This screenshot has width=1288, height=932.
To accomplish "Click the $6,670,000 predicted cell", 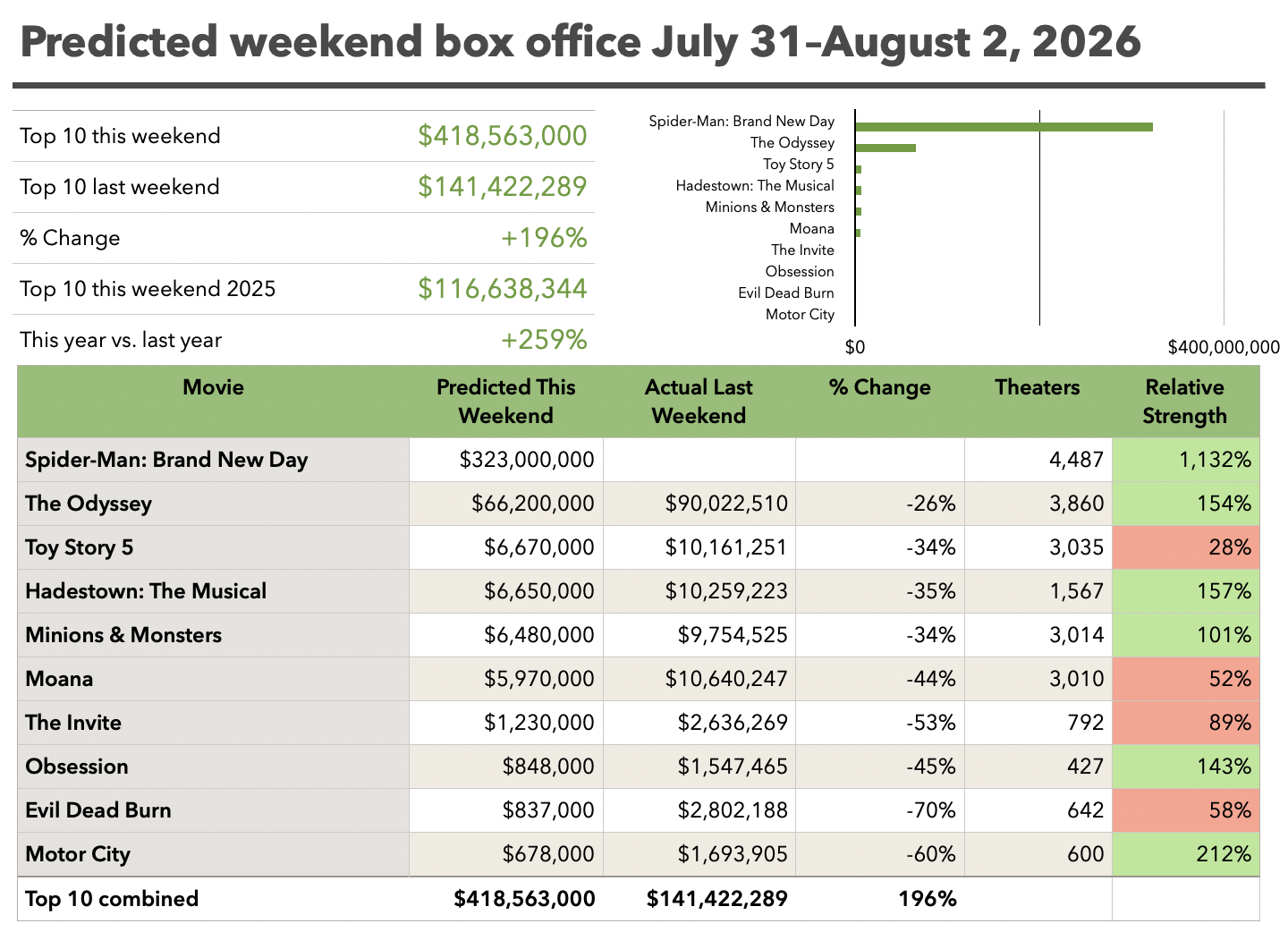I will click(x=506, y=547).
